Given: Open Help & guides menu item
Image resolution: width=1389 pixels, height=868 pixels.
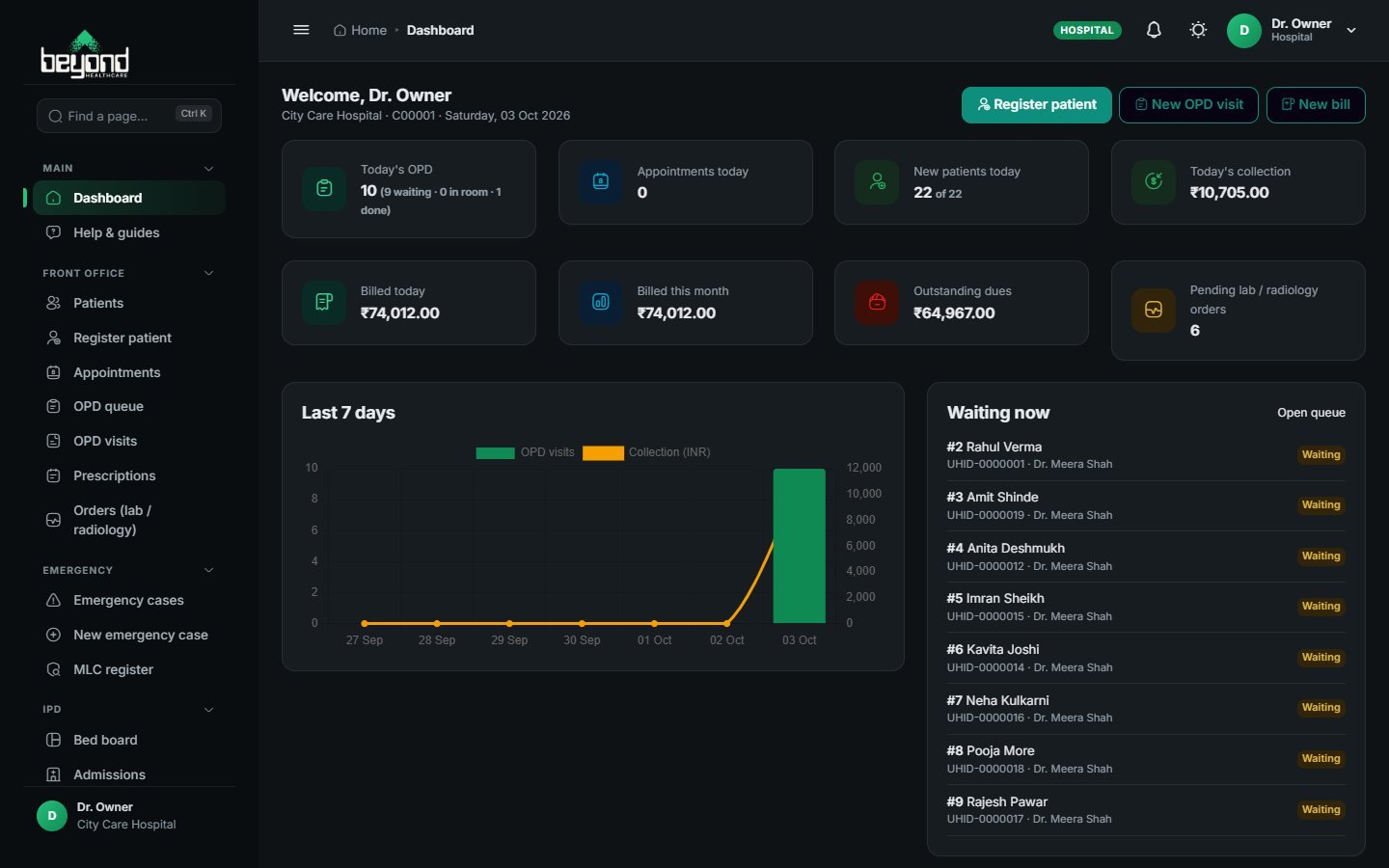Looking at the screenshot, I should pyautogui.click(x=129, y=232).
